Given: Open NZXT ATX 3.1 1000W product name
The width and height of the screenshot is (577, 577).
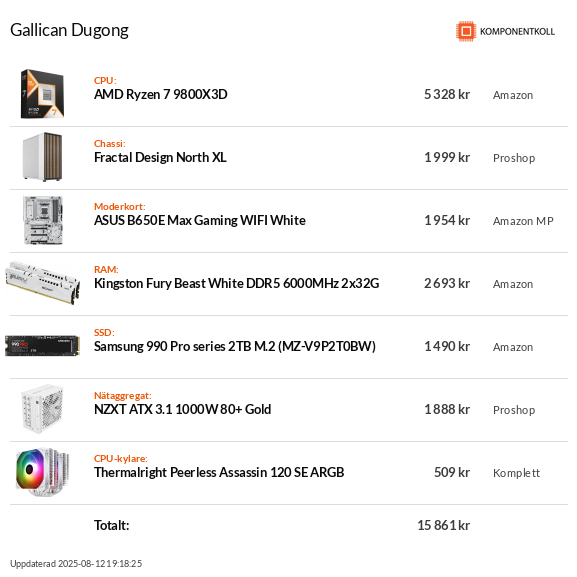Looking at the screenshot, I should click(x=183, y=410).
